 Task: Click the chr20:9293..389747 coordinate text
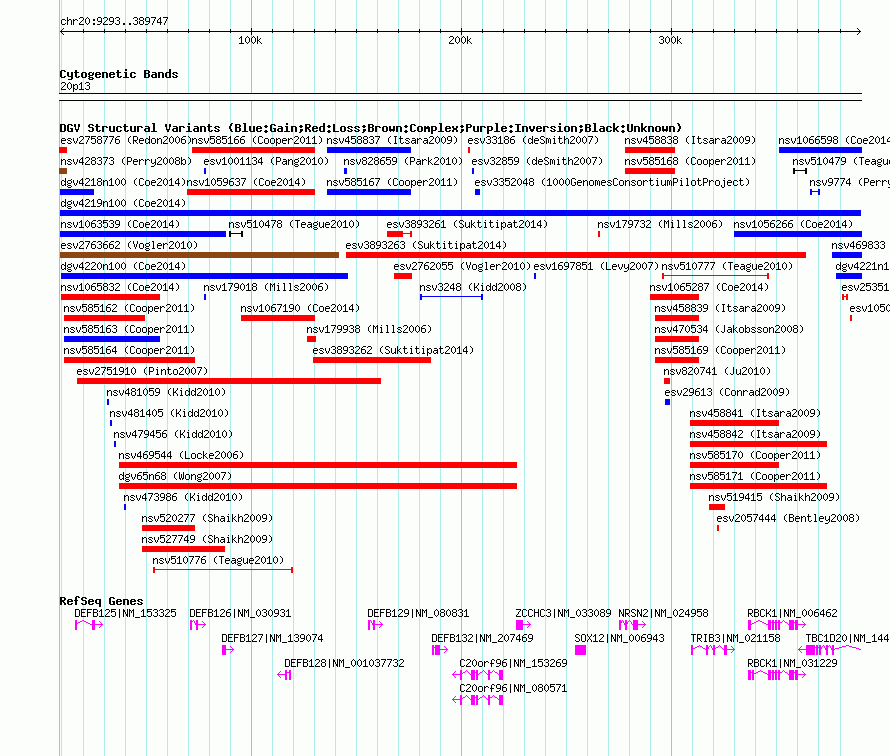114,21
